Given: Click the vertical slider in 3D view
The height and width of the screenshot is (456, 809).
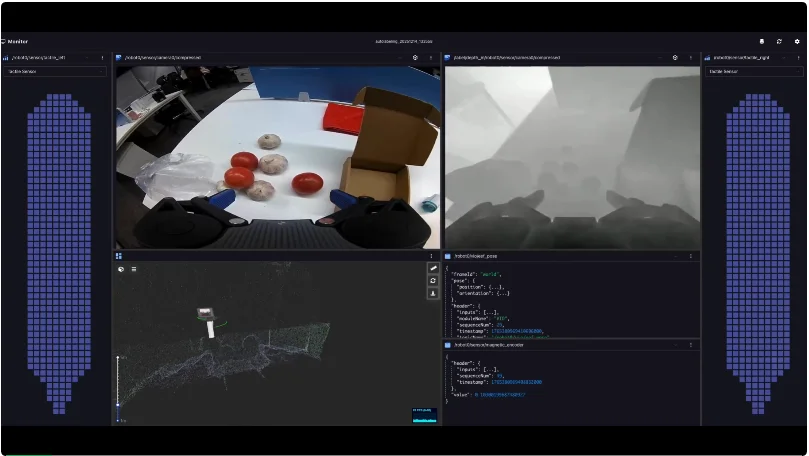Looking at the screenshot, I should coord(118,380).
